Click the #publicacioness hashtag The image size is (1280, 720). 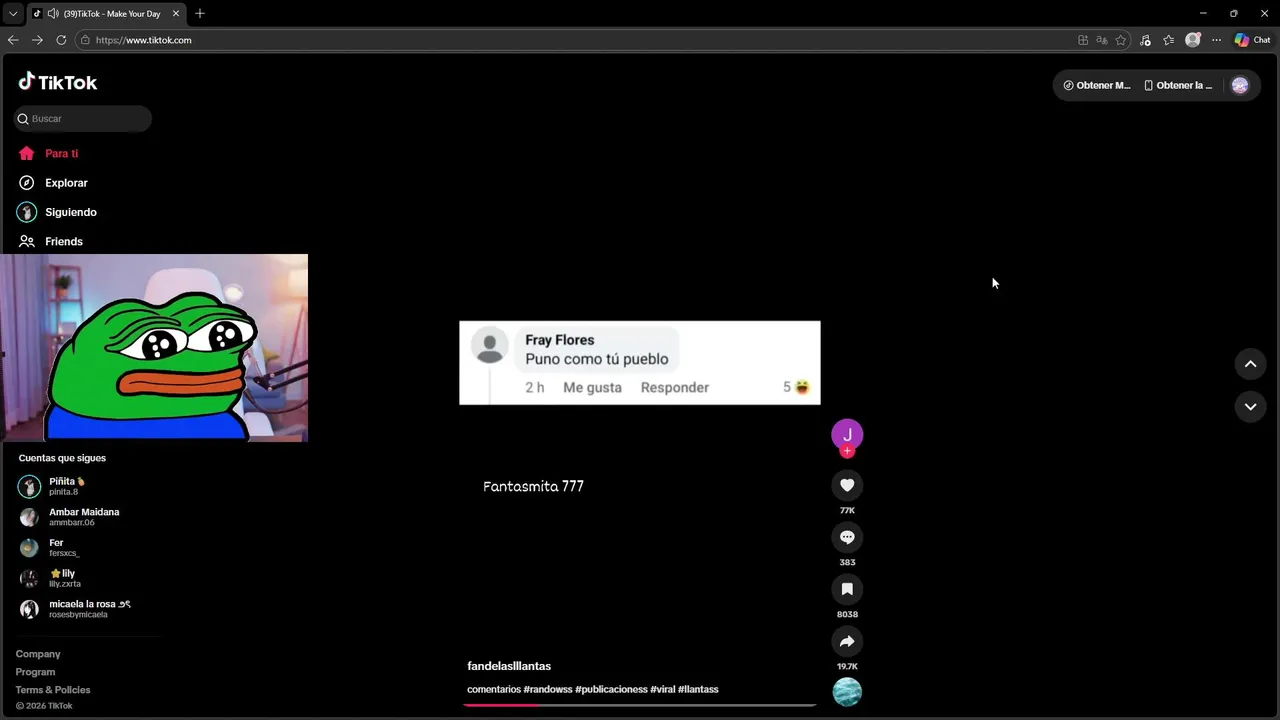611,689
